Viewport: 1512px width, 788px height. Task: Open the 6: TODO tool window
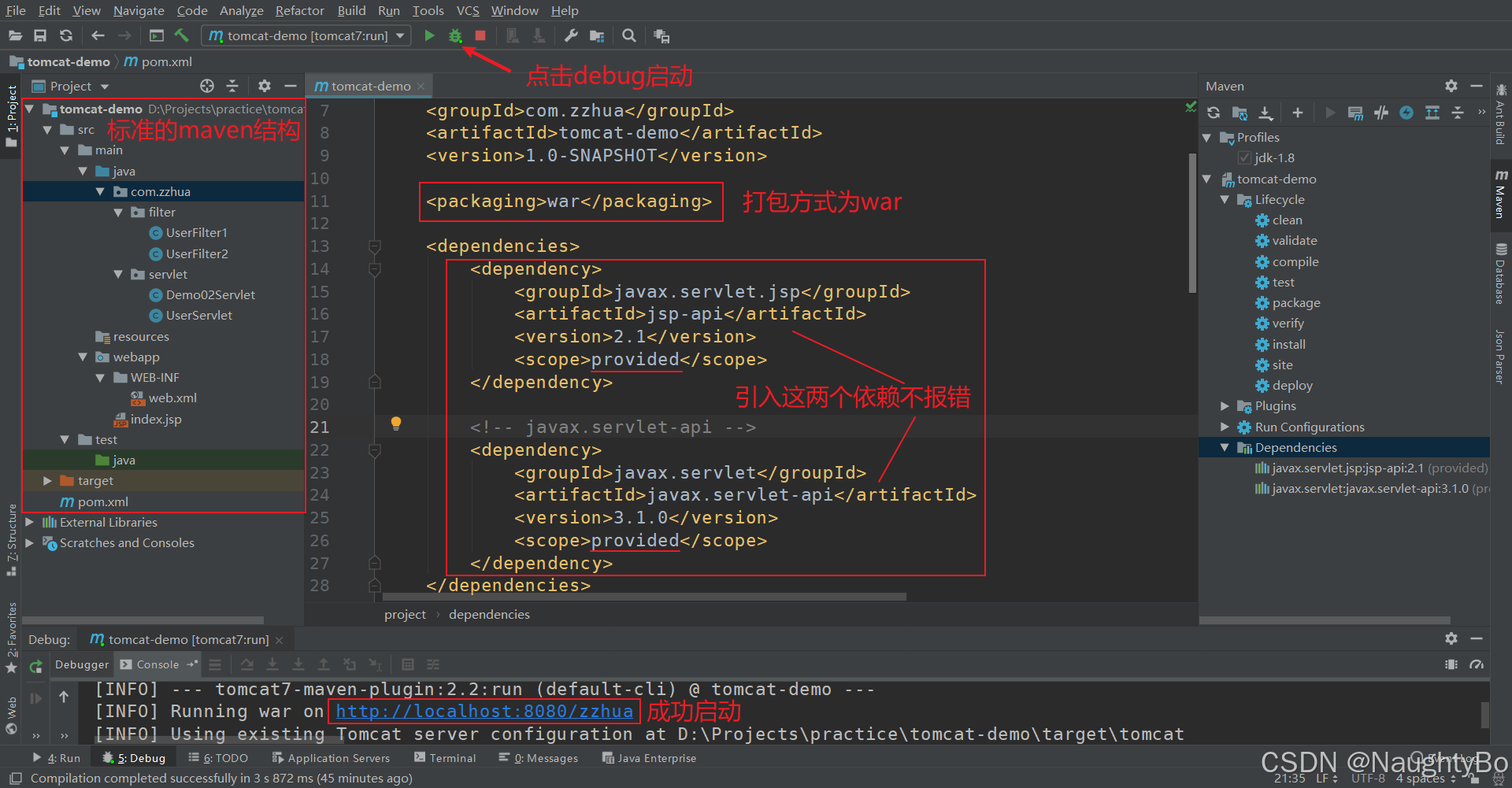[x=218, y=758]
